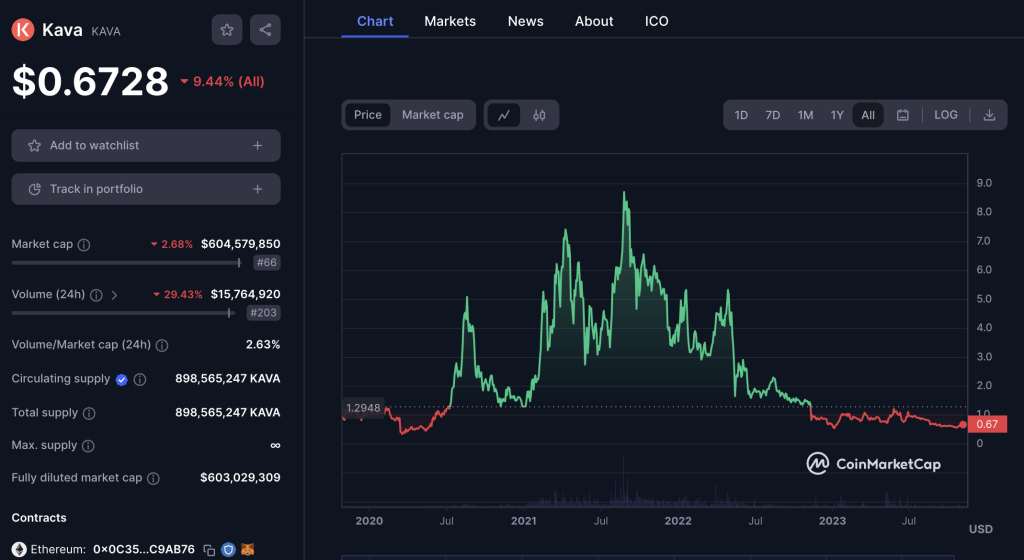Open the calendar date range picker

coord(903,115)
